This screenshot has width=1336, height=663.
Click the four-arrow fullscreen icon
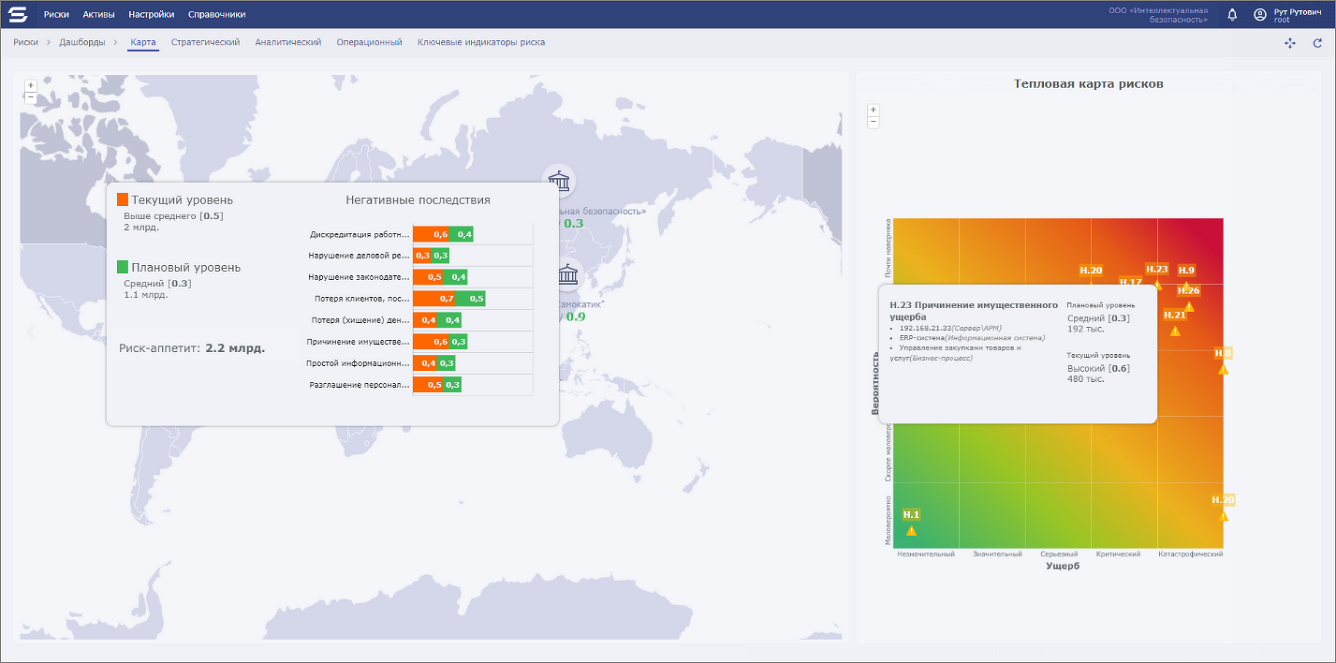[x=1290, y=43]
